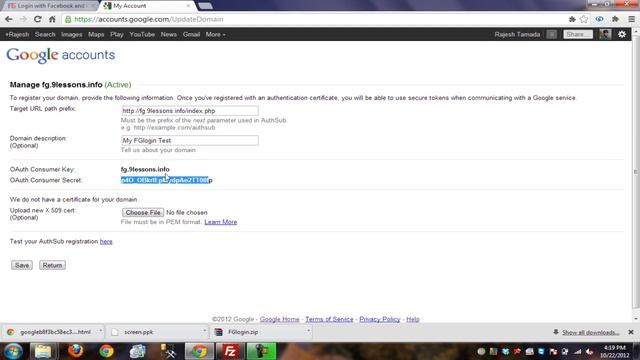Click the Choose File button
640x360 pixels.
click(143, 212)
